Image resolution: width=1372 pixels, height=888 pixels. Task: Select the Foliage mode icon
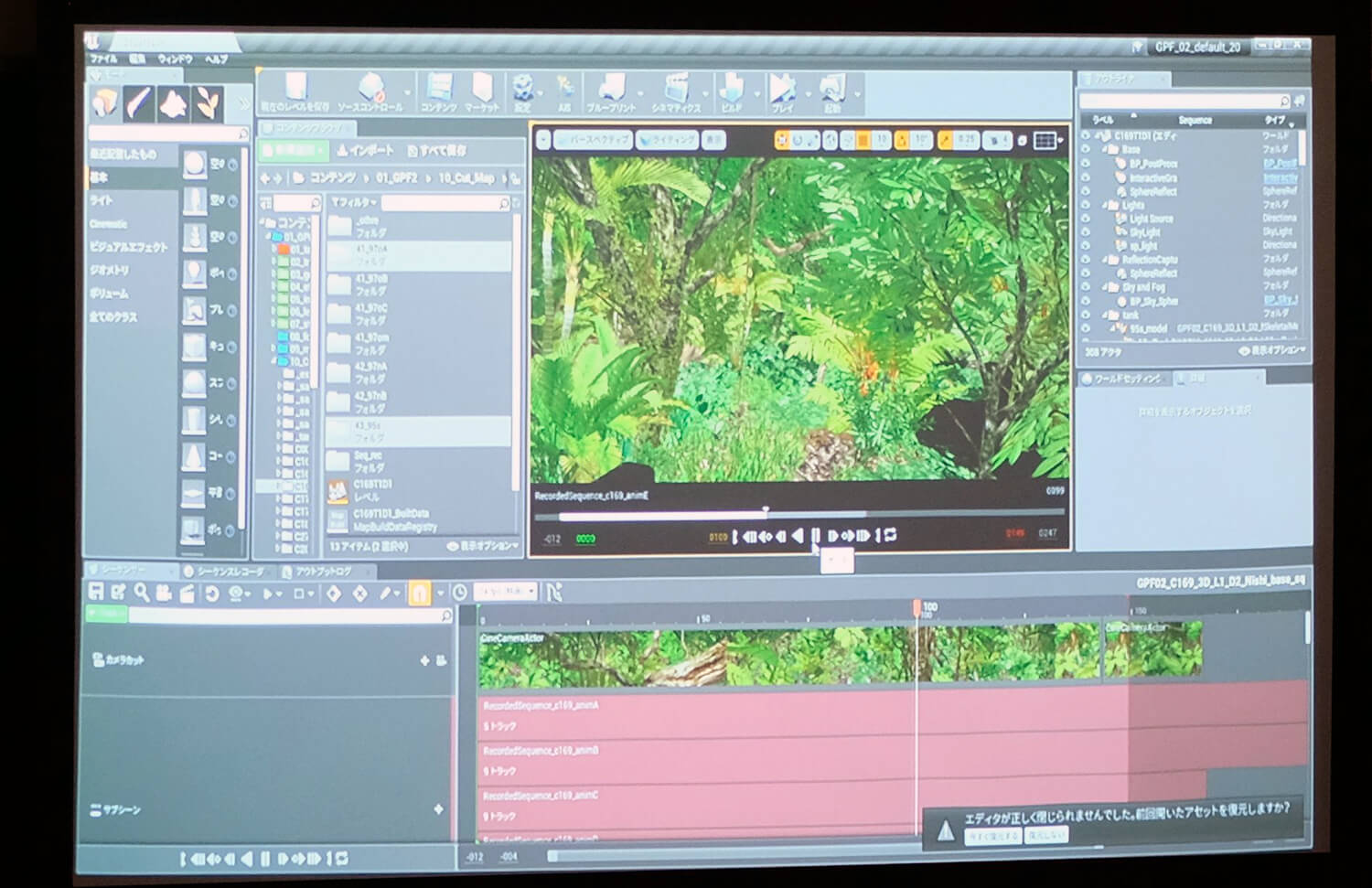tap(209, 104)
